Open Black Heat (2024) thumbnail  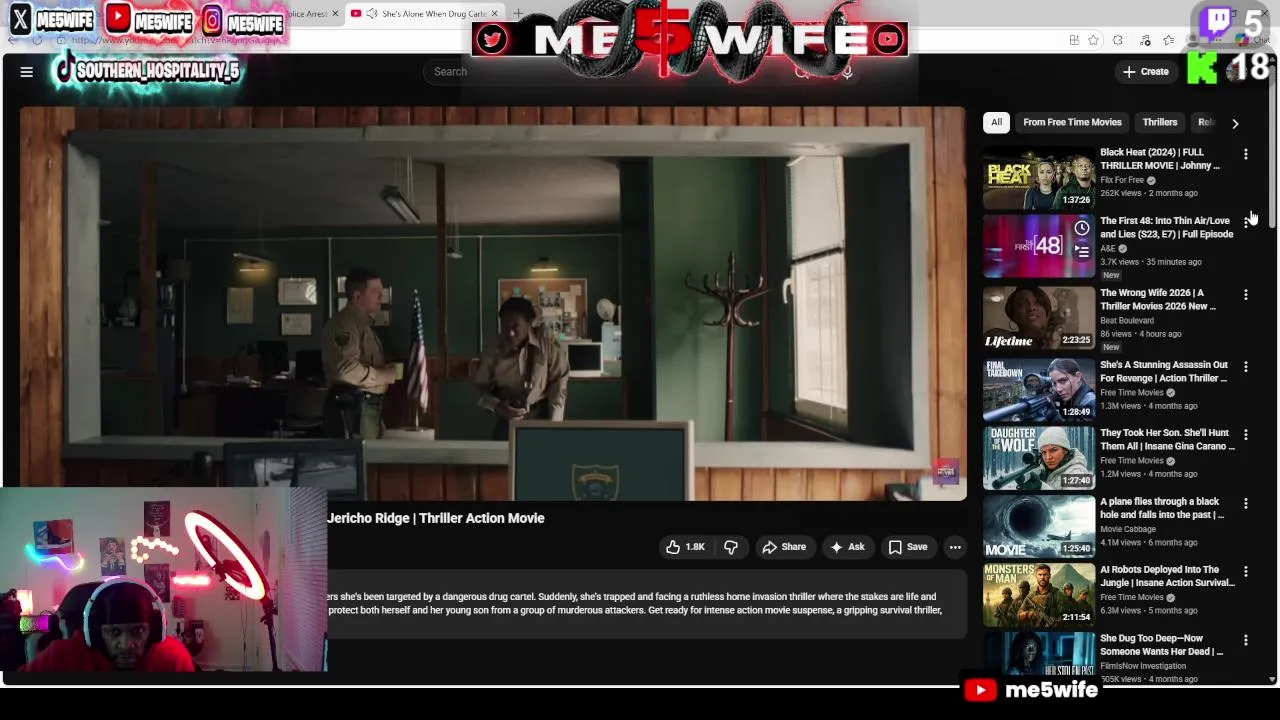click(x=1039, y=179)
